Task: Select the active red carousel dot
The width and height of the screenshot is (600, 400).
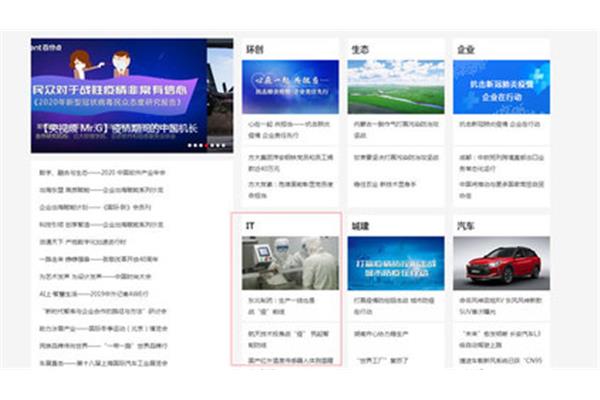Action: tap(207, 145)
